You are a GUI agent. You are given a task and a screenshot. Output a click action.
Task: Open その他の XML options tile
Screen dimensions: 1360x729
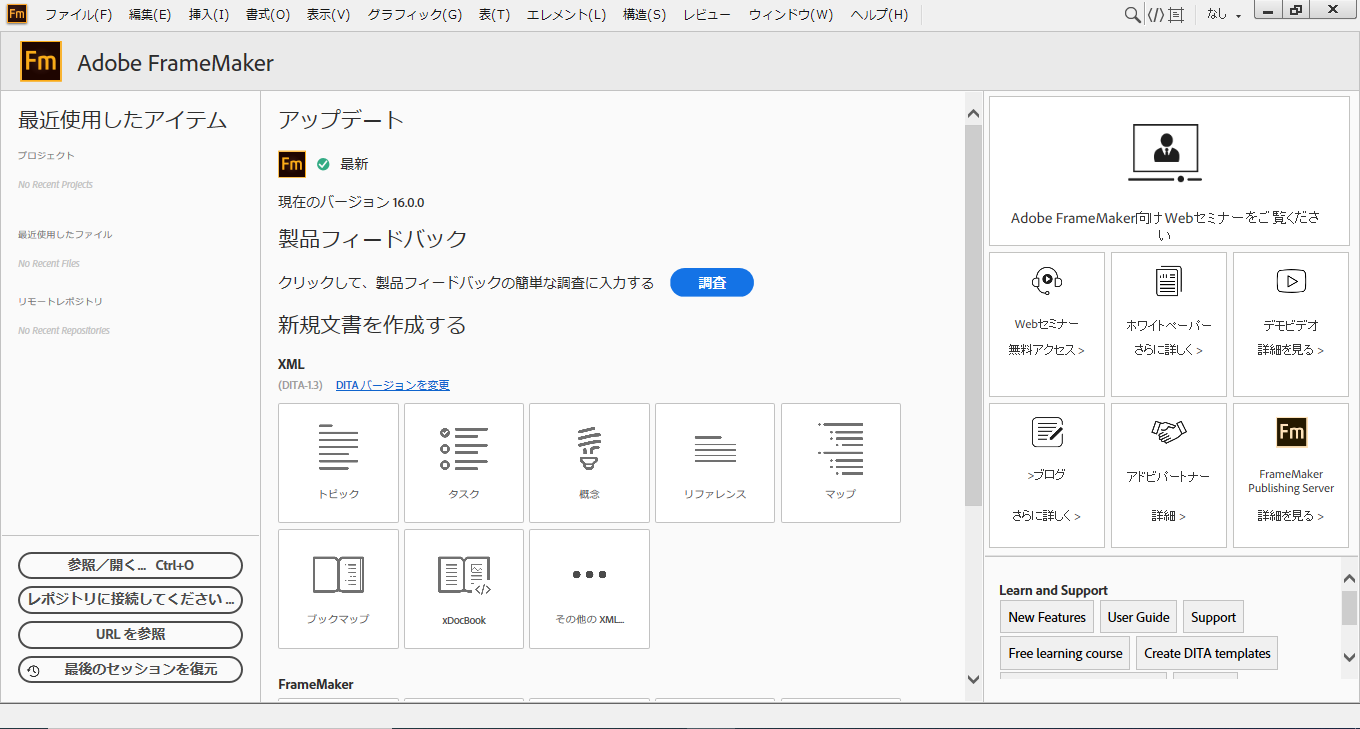pos(589,588)
